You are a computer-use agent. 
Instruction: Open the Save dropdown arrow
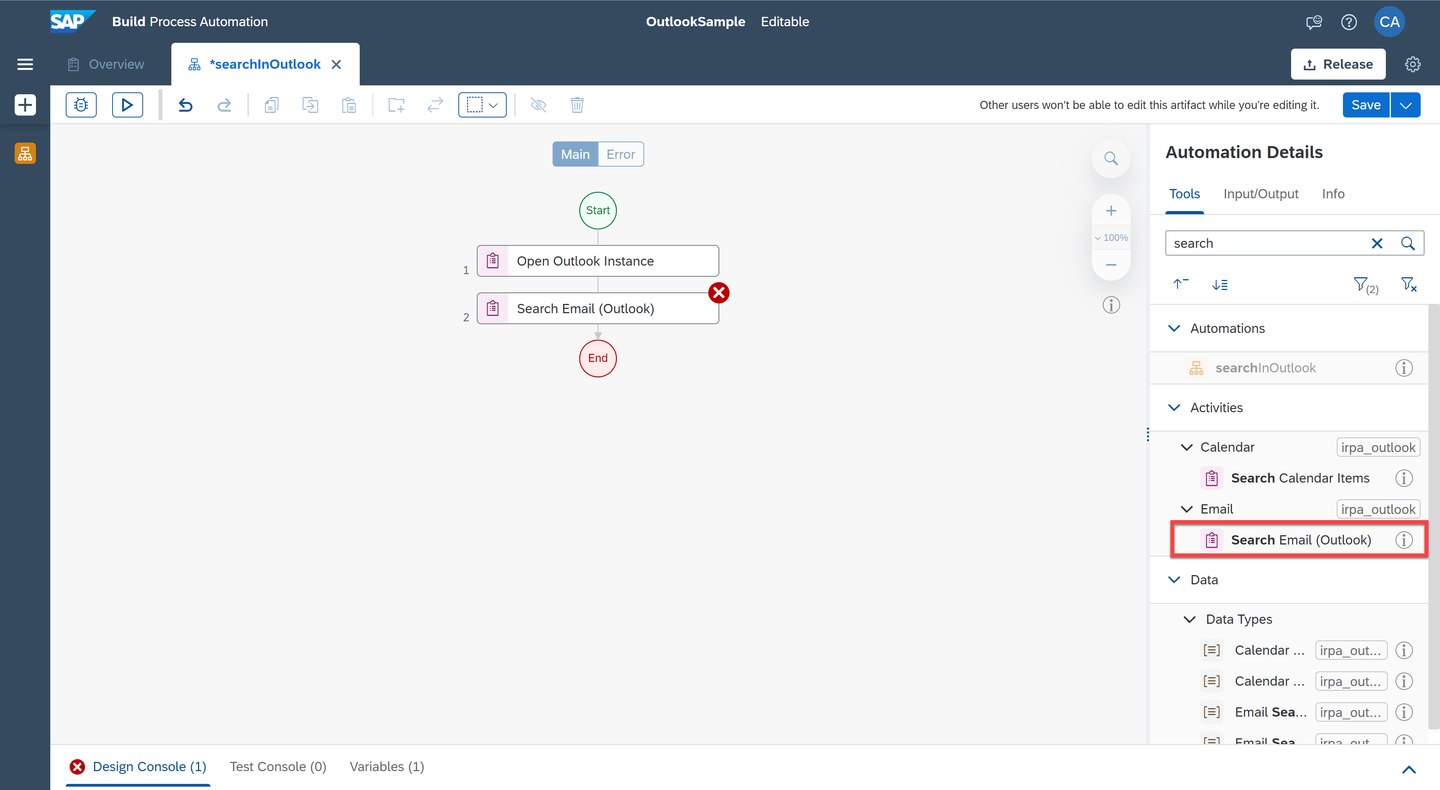(x=1407, y=105)
